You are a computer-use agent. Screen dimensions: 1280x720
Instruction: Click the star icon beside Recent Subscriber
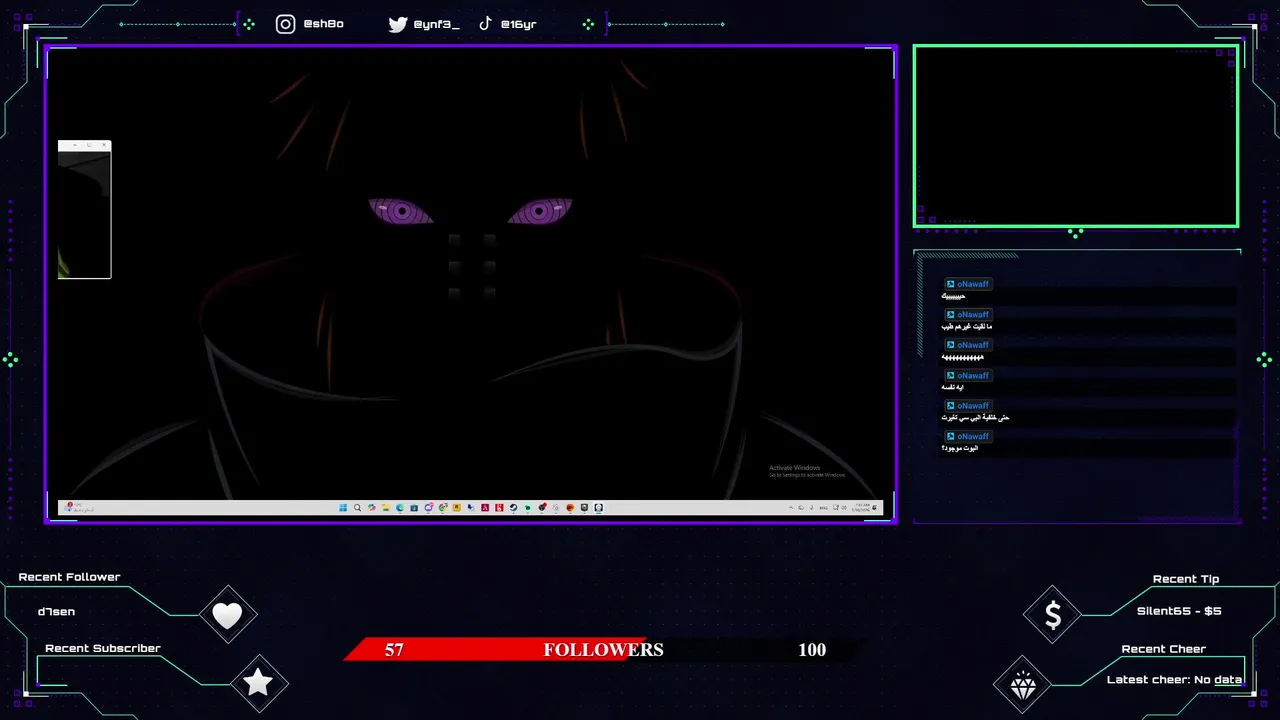(258, 683)
